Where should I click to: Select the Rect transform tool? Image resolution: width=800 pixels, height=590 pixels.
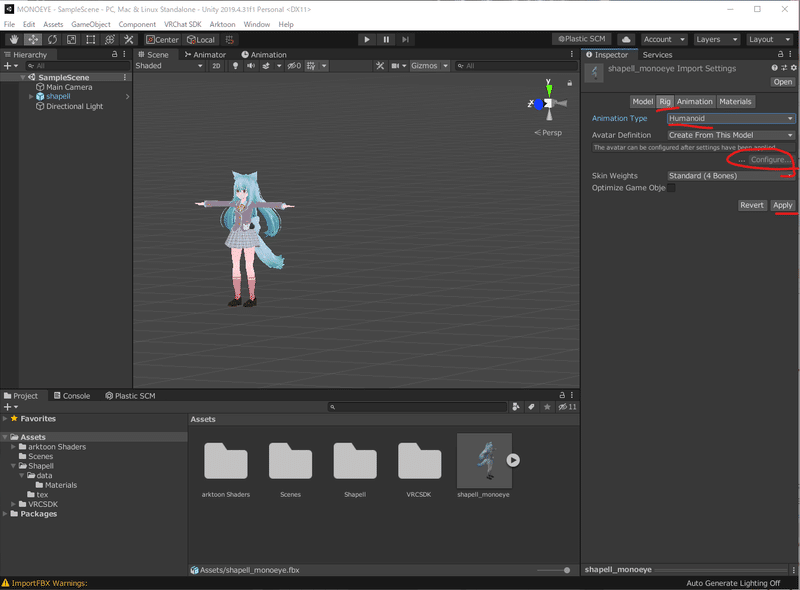(90, 39)
